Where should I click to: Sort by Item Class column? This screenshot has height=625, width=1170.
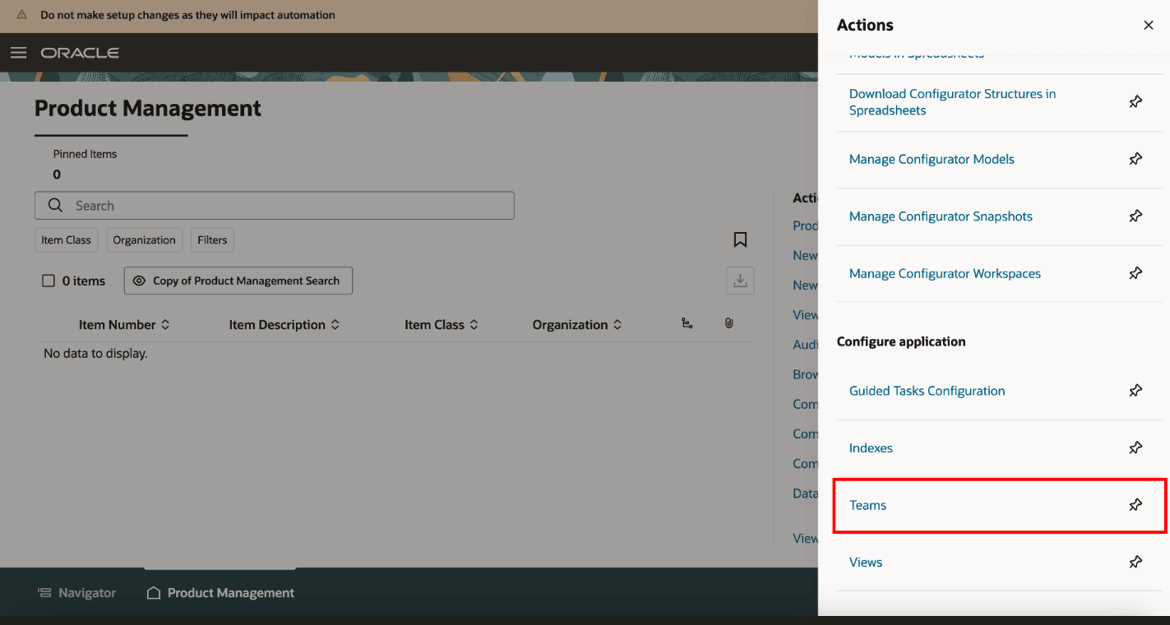coord(441,324)
